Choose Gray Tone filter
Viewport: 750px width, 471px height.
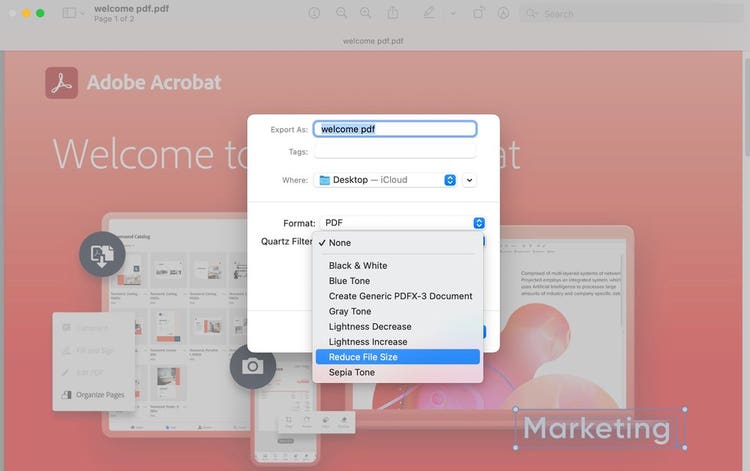pos(397,311)
